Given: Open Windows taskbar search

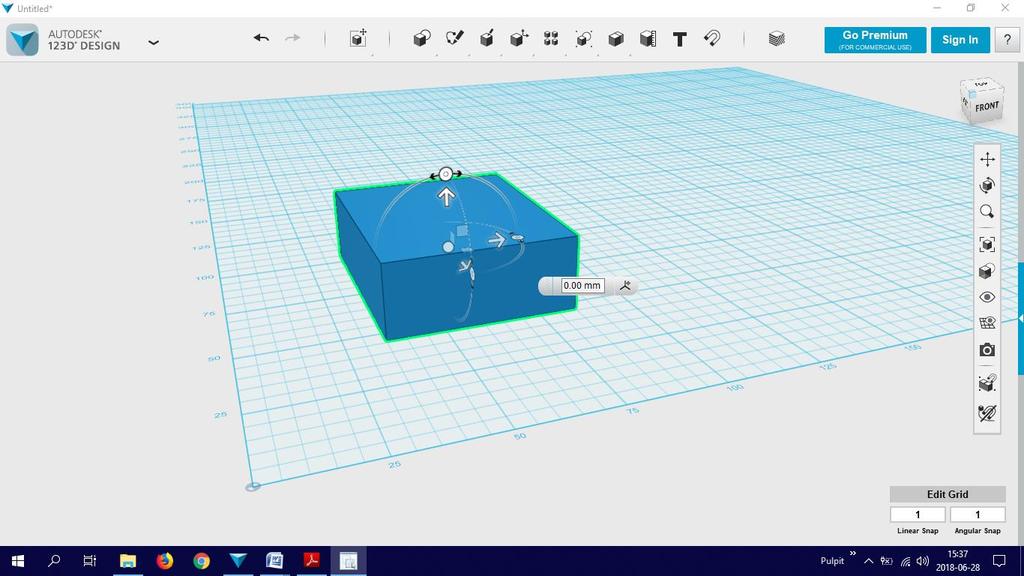Looking at the screenshot, I should pos(54,560).
